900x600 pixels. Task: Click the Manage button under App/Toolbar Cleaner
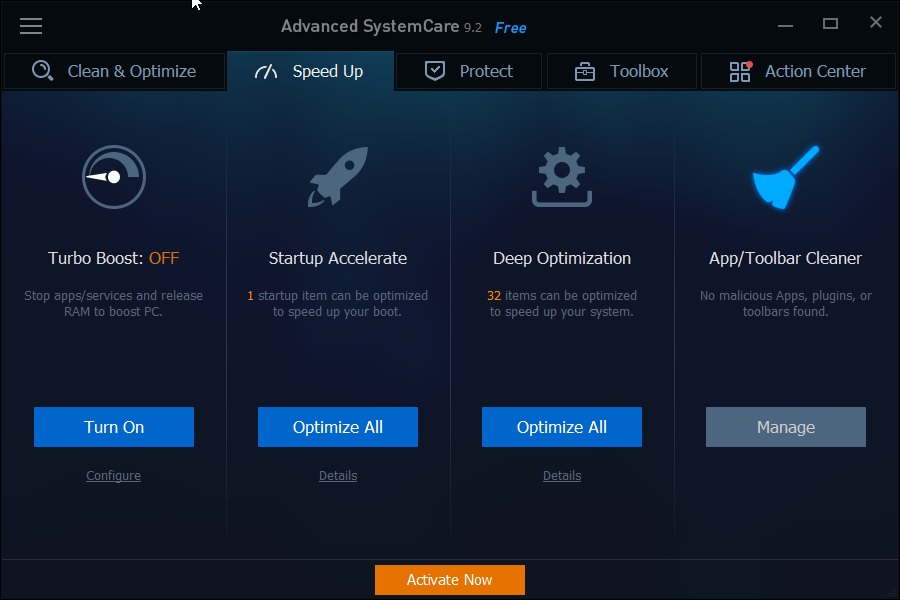(785, 427)
